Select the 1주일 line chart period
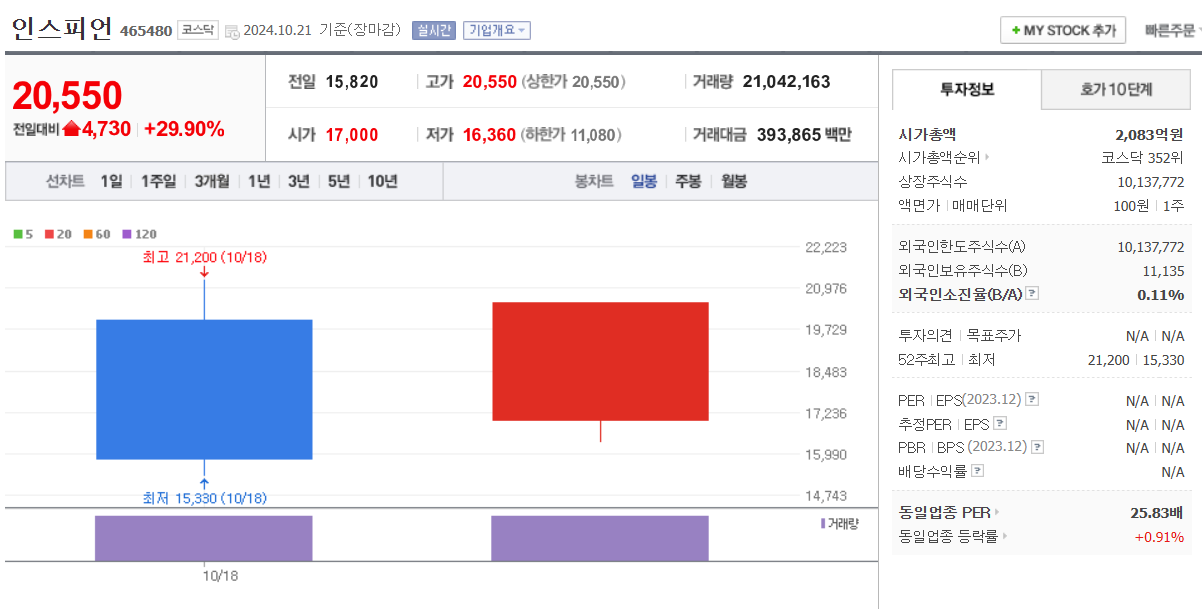The height and width of the screenshot is (609, 1202). (158, 181)
